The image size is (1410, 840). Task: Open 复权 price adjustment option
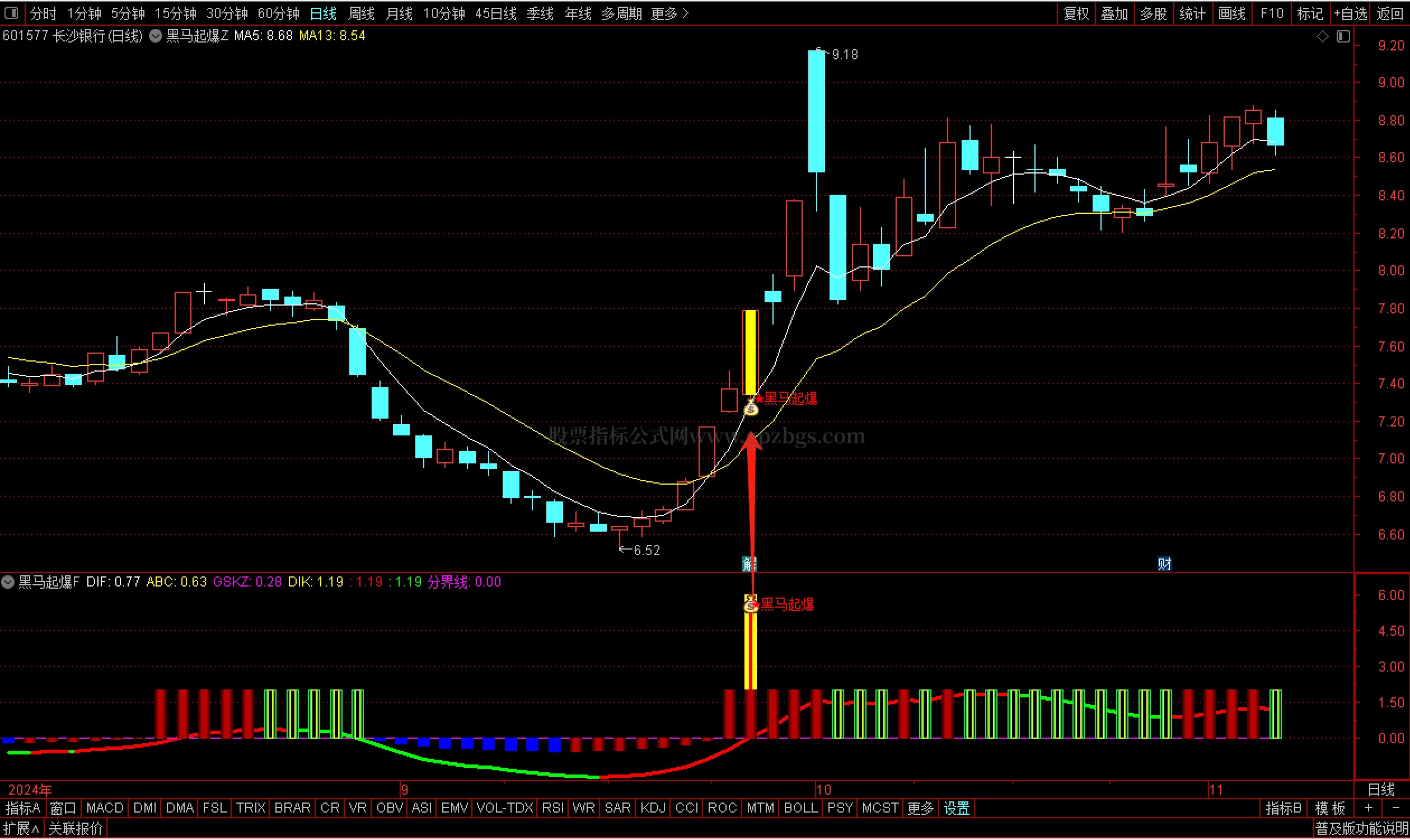pyautogui.click(x=1076, y=13)
